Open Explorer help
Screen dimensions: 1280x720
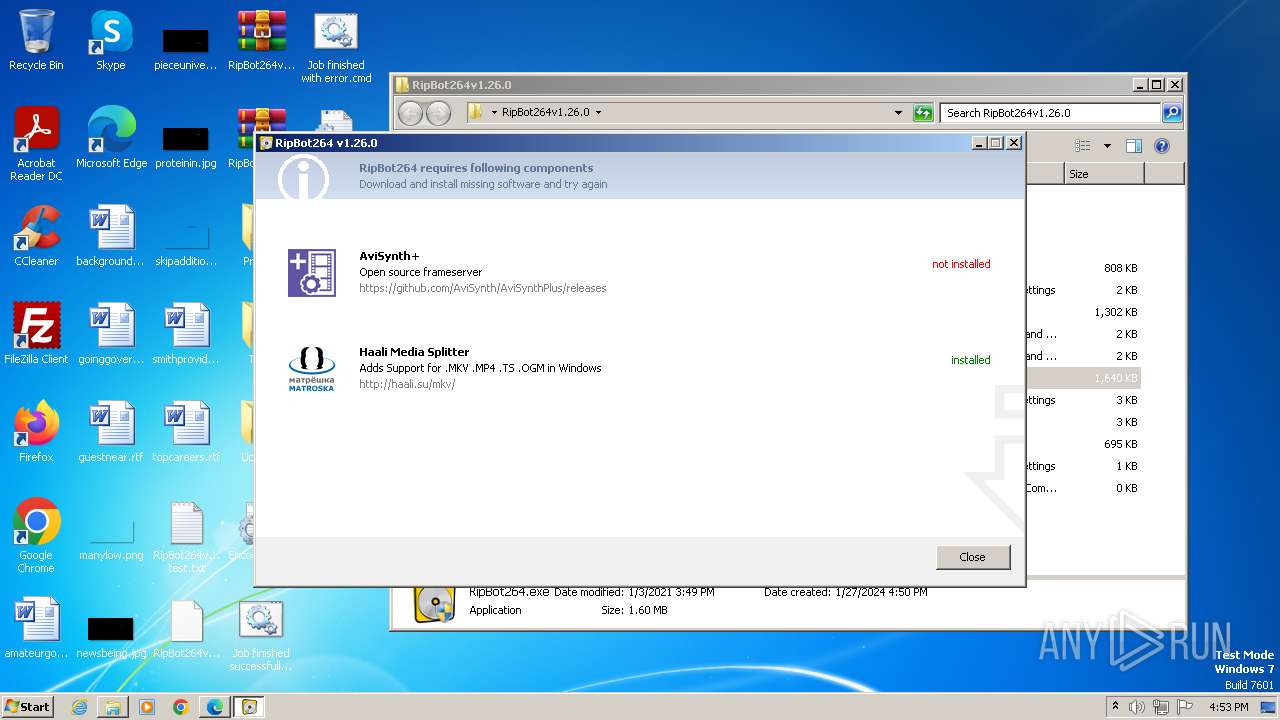1162,146
